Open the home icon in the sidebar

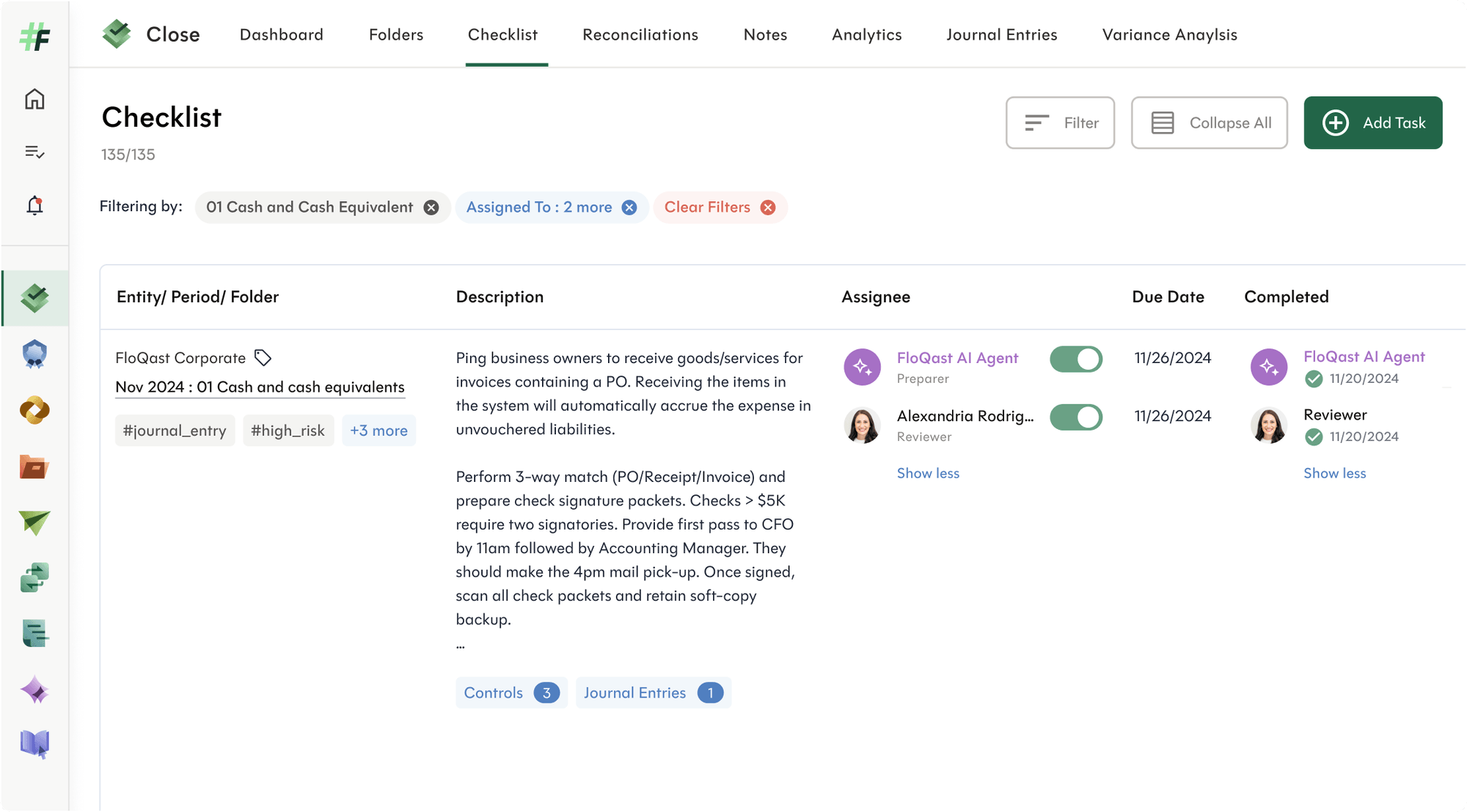coord(34,99)
